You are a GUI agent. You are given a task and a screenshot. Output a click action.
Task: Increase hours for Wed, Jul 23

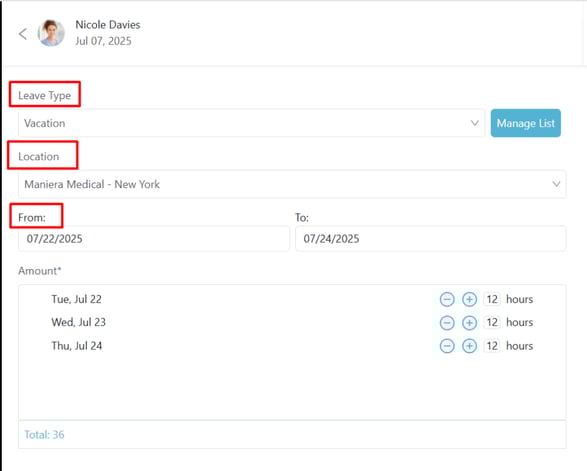pyautogui.click(x=469, y=323)
